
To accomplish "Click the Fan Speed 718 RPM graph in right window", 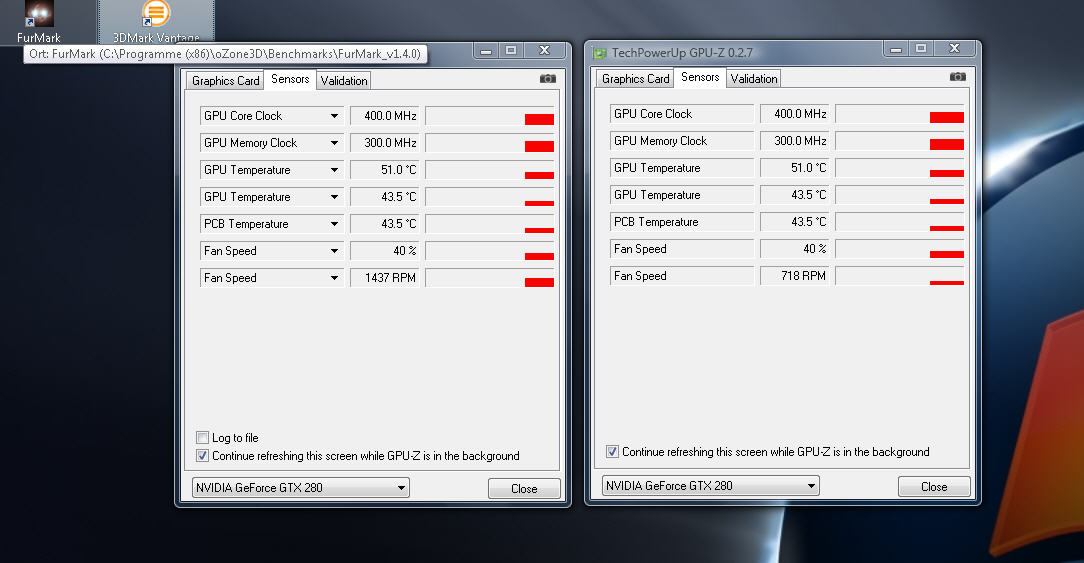I will tap(900, 275).
